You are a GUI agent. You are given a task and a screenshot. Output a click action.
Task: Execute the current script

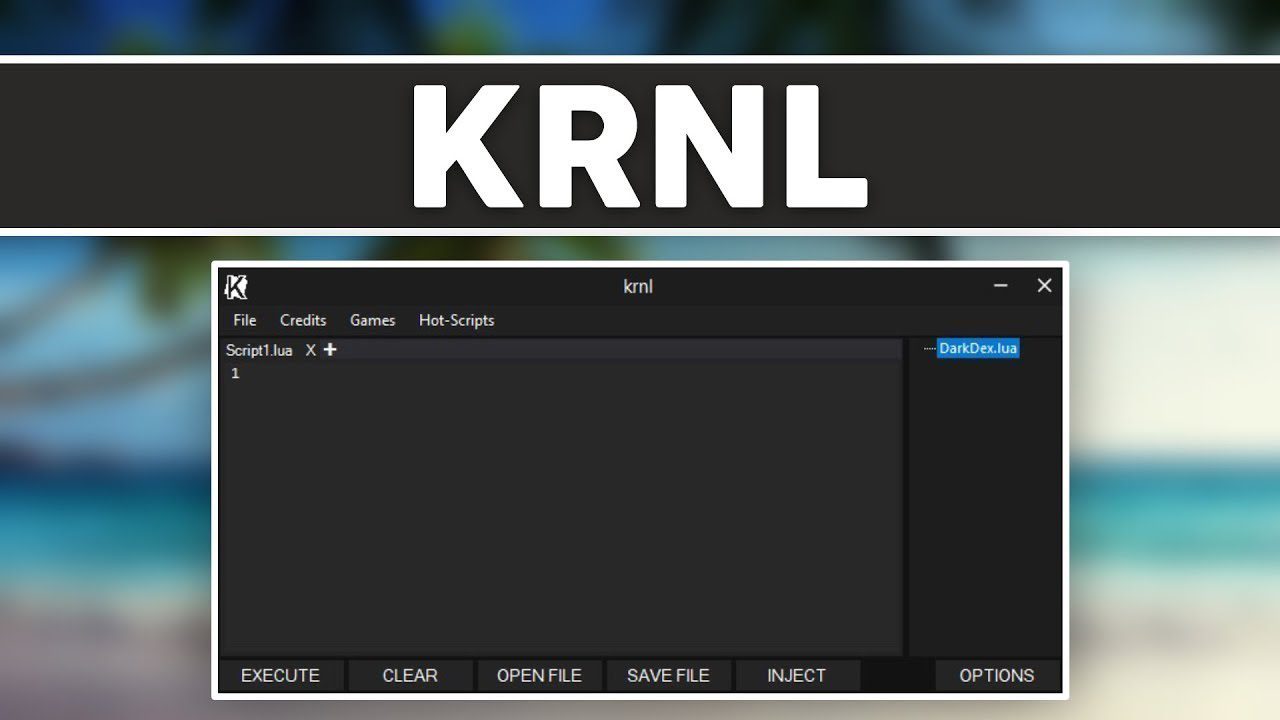pyautogui.click(x=280, y=675)
